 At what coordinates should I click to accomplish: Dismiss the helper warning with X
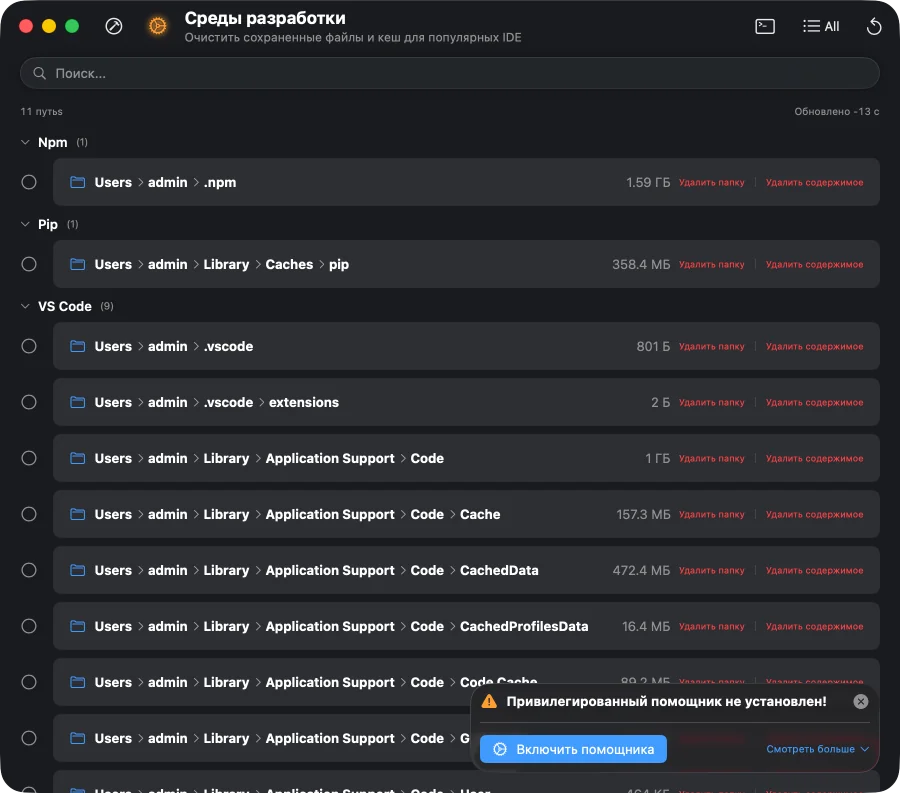pos(860,701)
